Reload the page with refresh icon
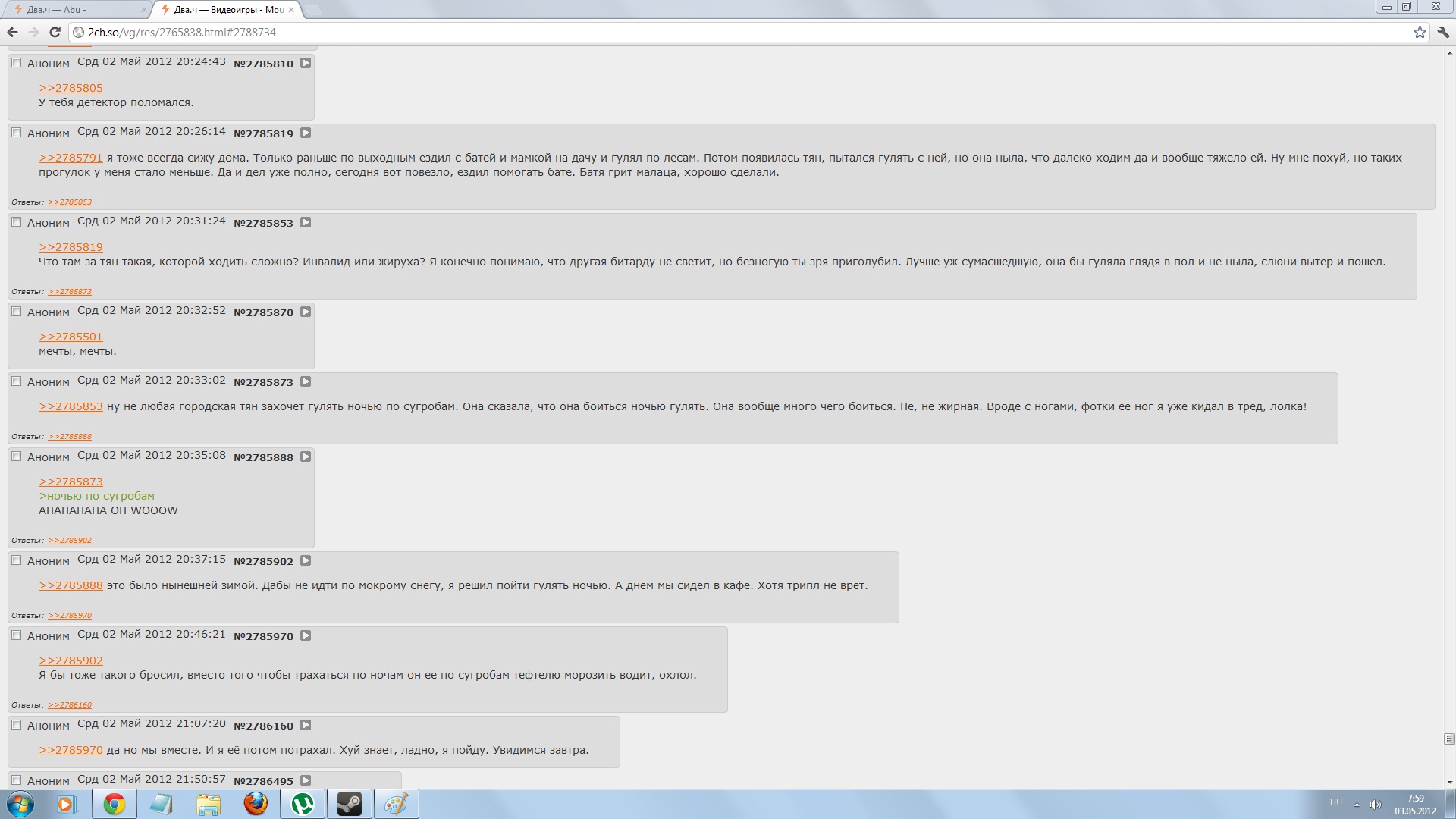The height and width of the screenshot is (819, 1456). (x=55, y=32)
